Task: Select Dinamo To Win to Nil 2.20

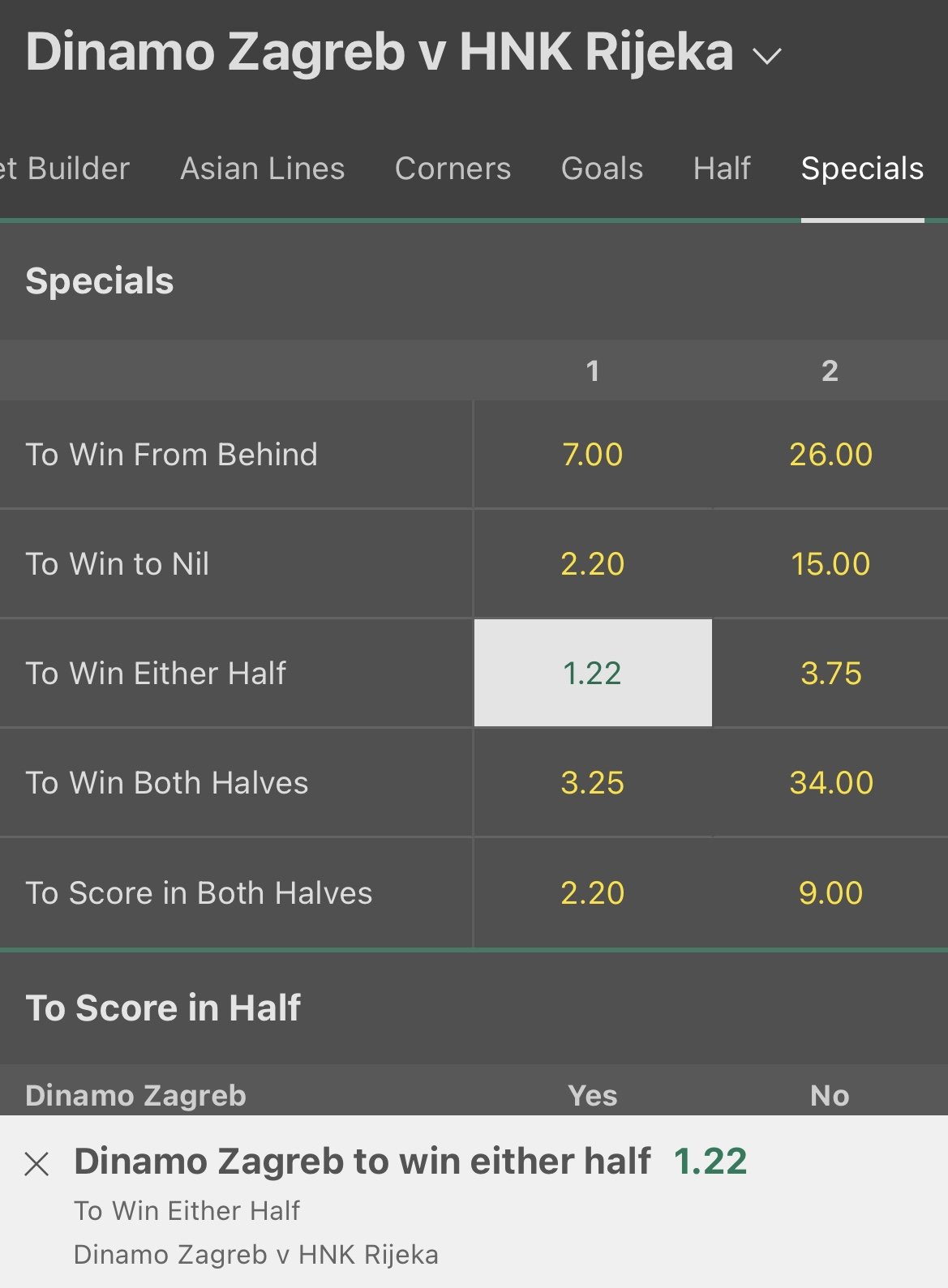Action: (593, 563)
